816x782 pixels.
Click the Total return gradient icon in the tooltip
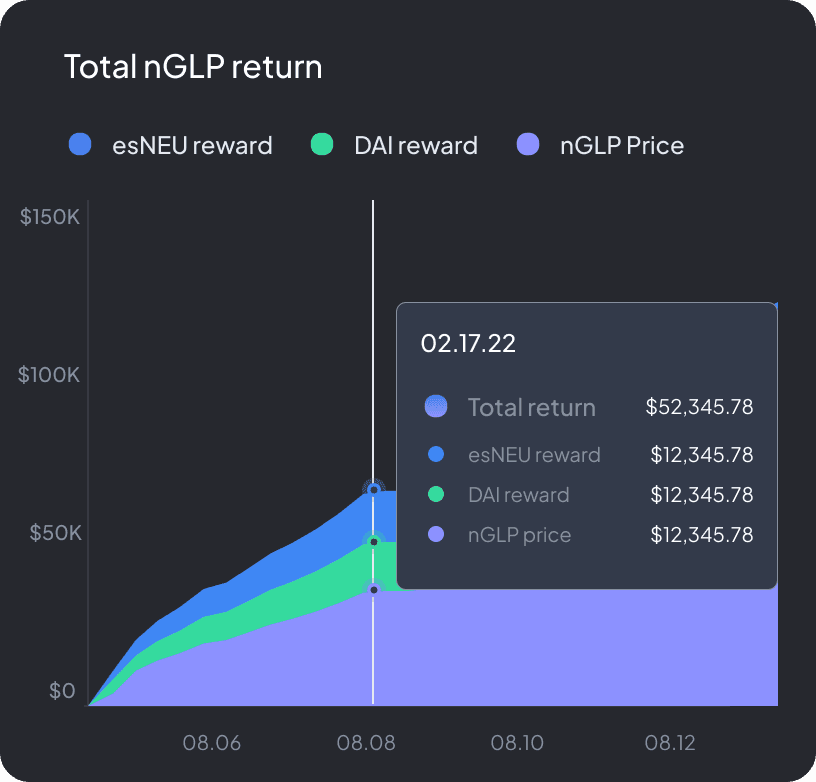pos(436,406)
